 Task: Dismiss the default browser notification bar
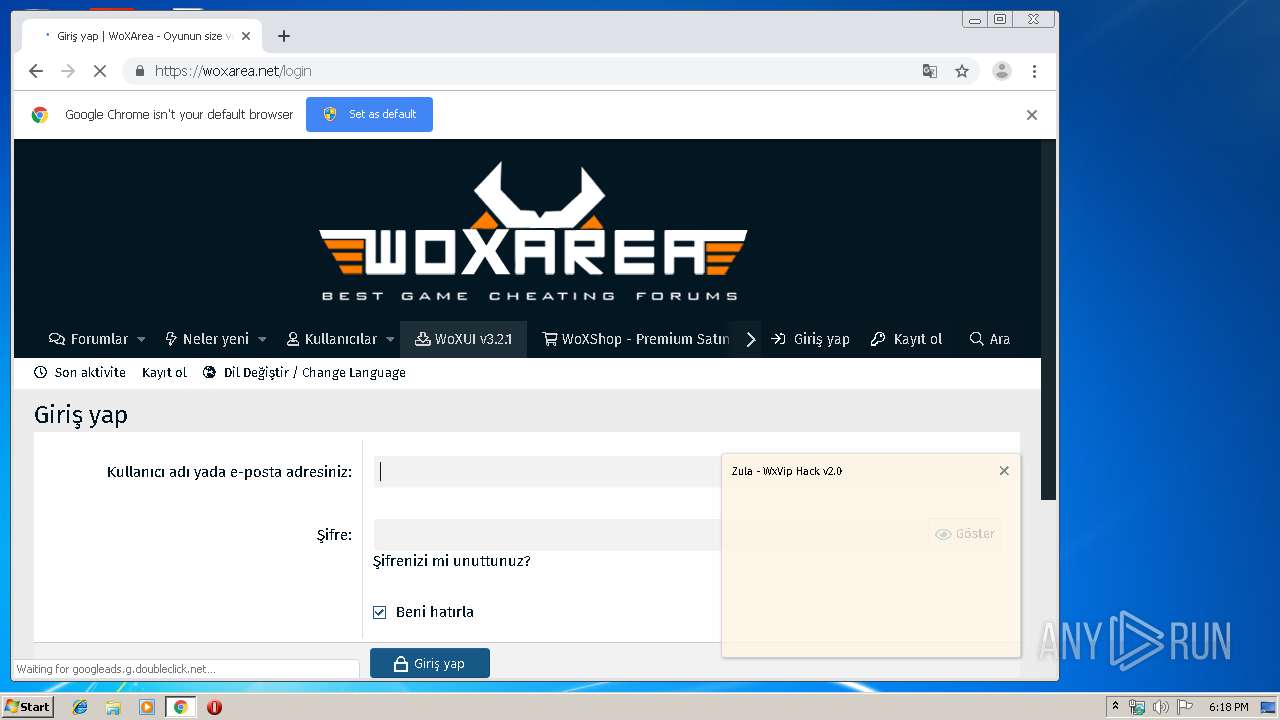(1032, 115)
